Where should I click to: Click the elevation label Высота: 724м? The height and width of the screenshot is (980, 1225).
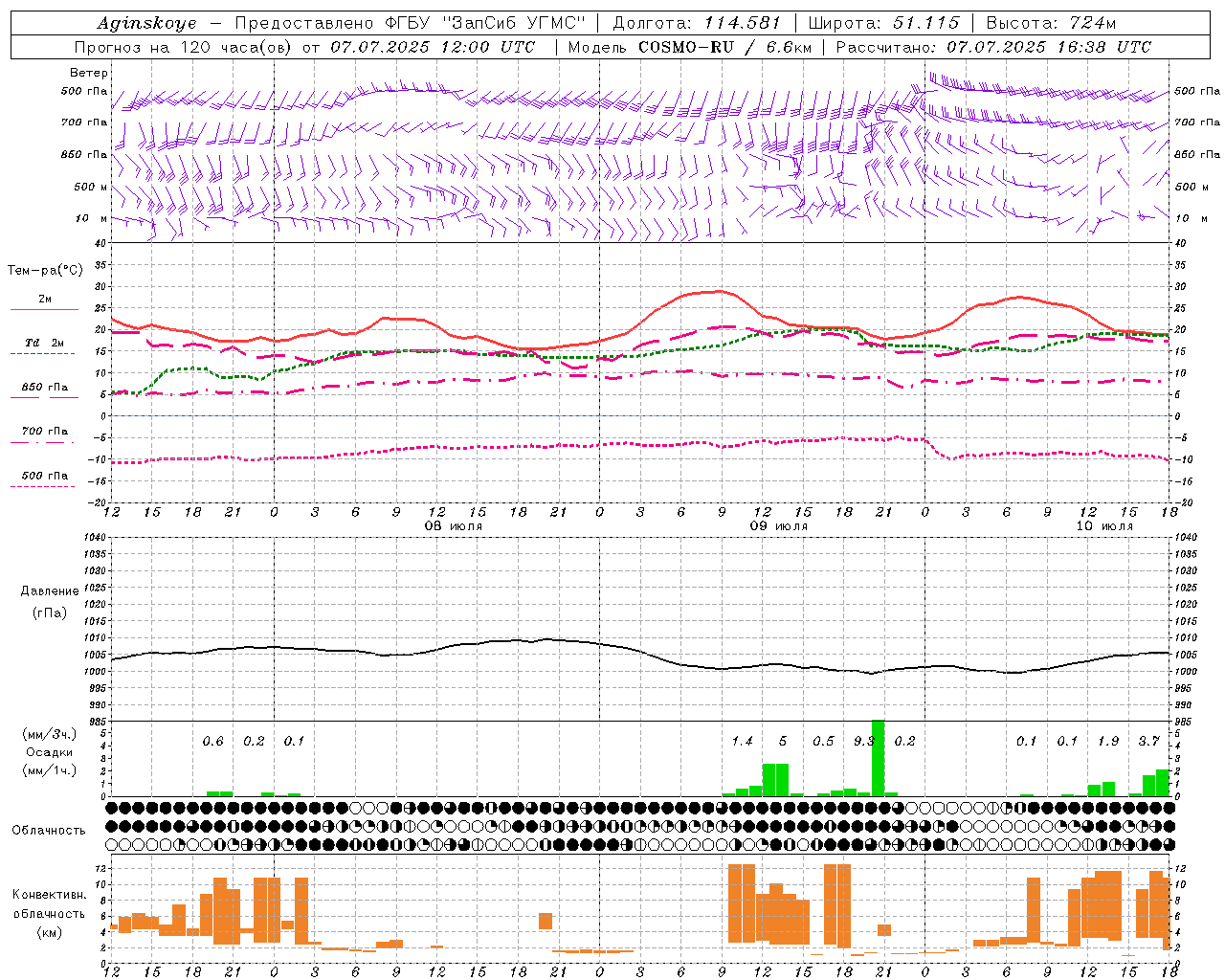pos(1050,23)
